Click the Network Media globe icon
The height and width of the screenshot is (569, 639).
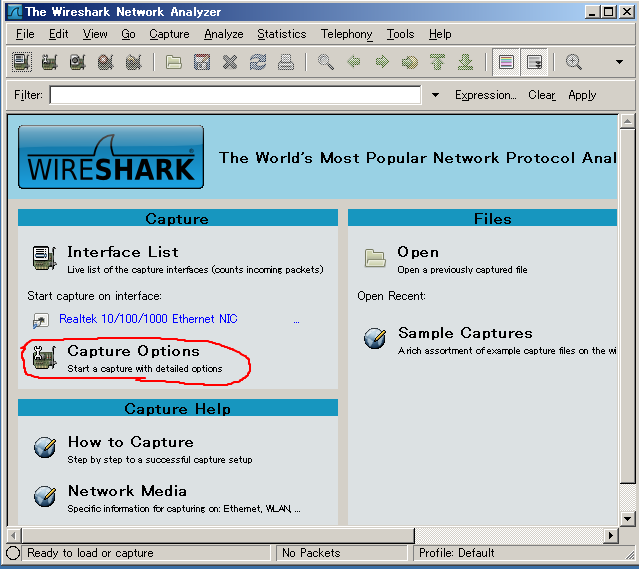coord(45,496)
